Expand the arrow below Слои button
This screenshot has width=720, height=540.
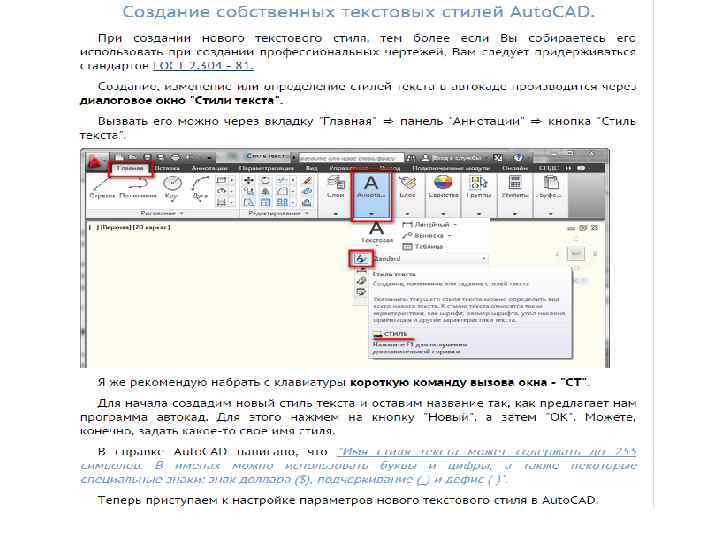pyautogui.click(x=336, y=214)
